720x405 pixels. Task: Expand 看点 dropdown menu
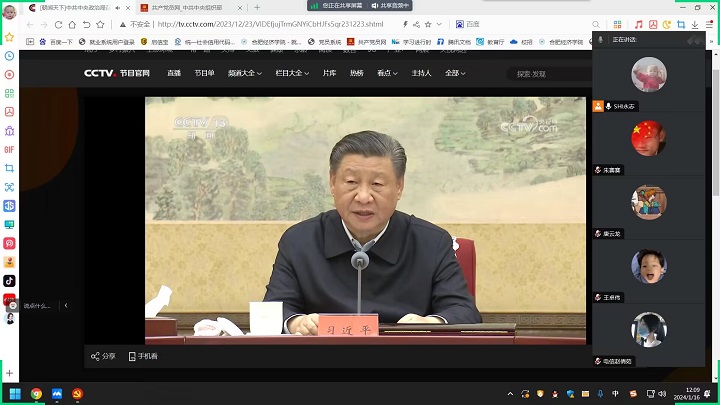[x=387, y=73]
